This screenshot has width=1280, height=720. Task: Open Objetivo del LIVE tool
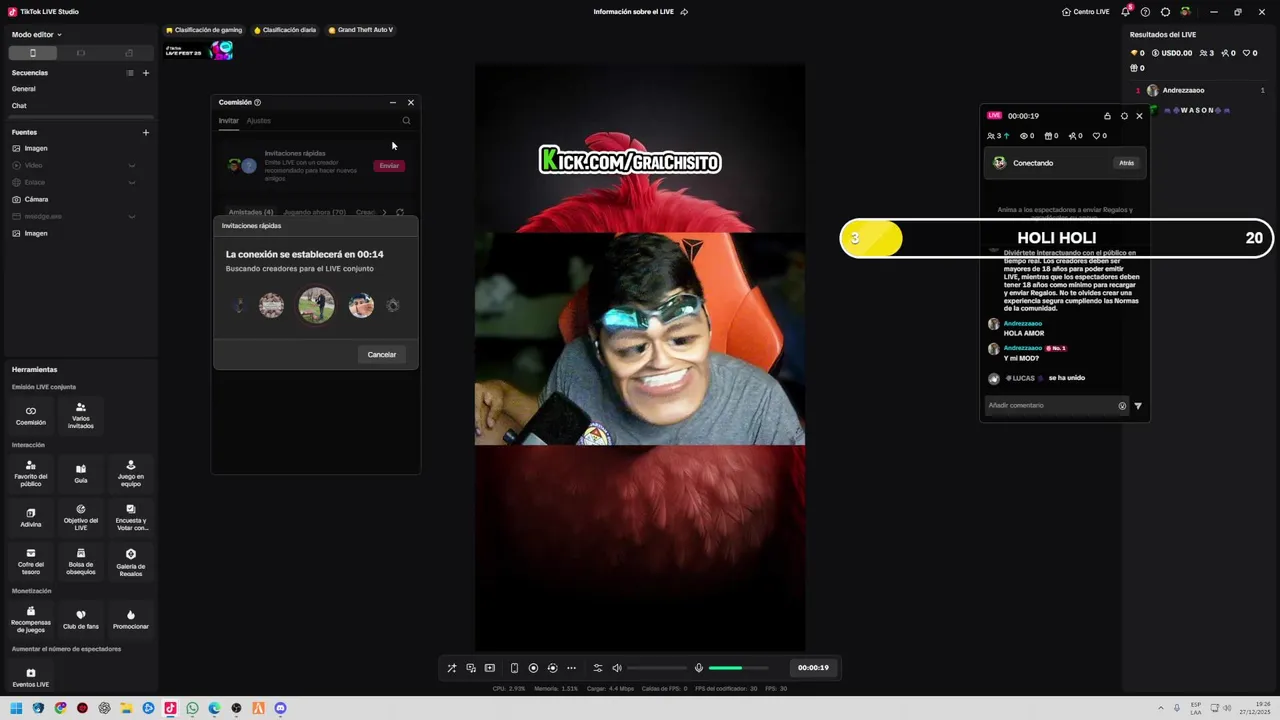81,517
